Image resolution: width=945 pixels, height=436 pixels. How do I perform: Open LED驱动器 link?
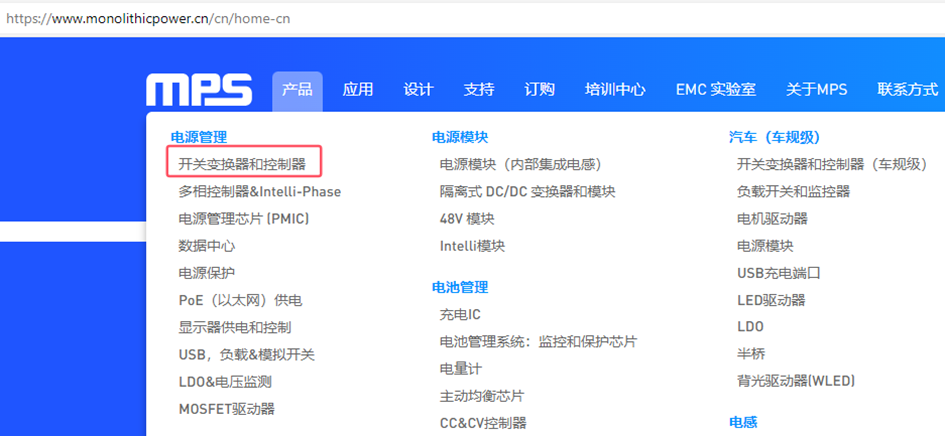click(x=771, y=300)
